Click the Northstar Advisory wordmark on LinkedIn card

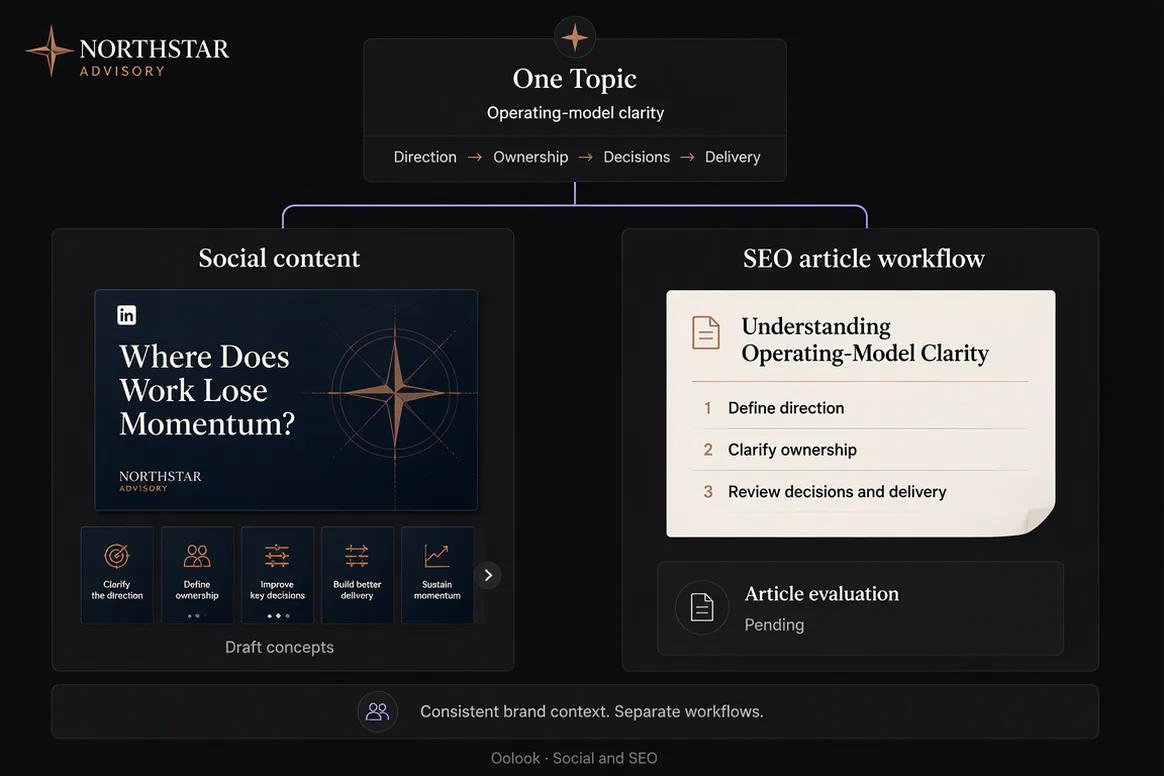pyautogui.click(x=160, y=480)
